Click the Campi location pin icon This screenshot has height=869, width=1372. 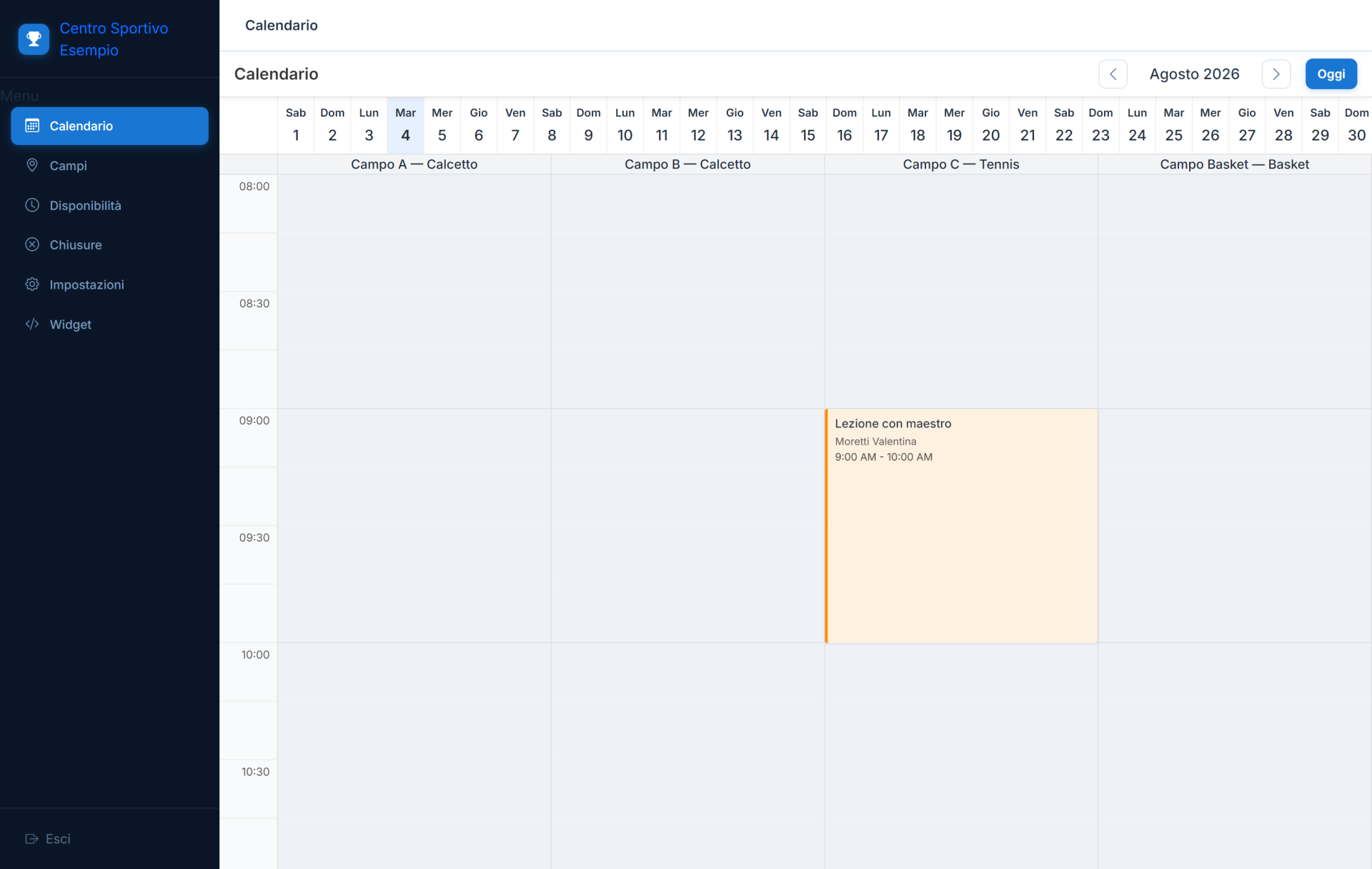pos(32,165)
